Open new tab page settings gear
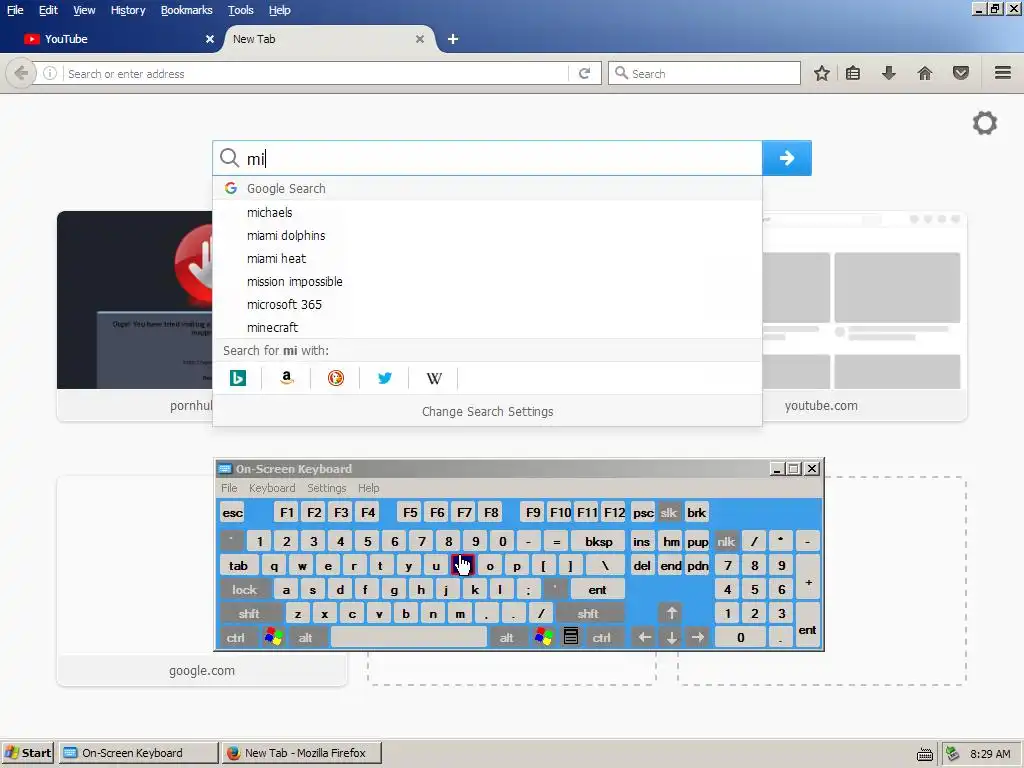The height and width of the screenshot is (768, 1024). point(985,123)
